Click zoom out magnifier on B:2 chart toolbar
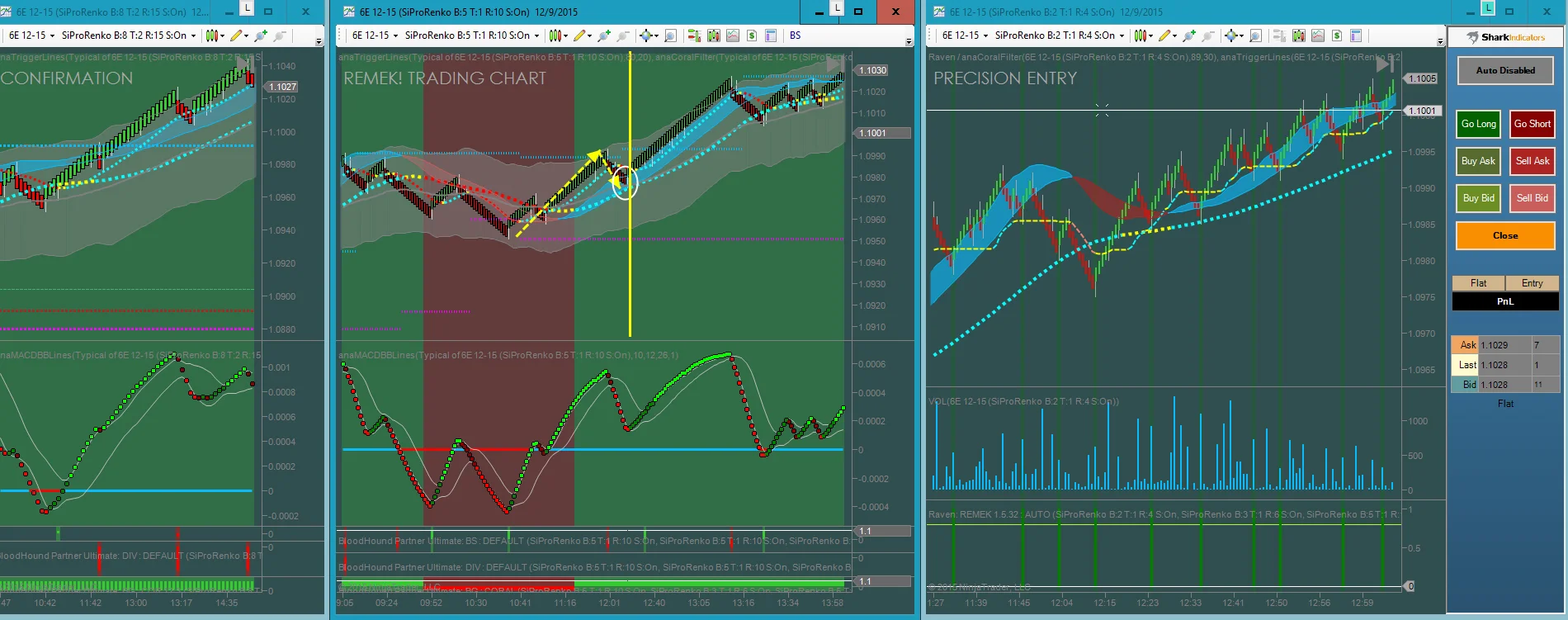This screenshot has height=620, width=1568. click(x=1208, y=35)
